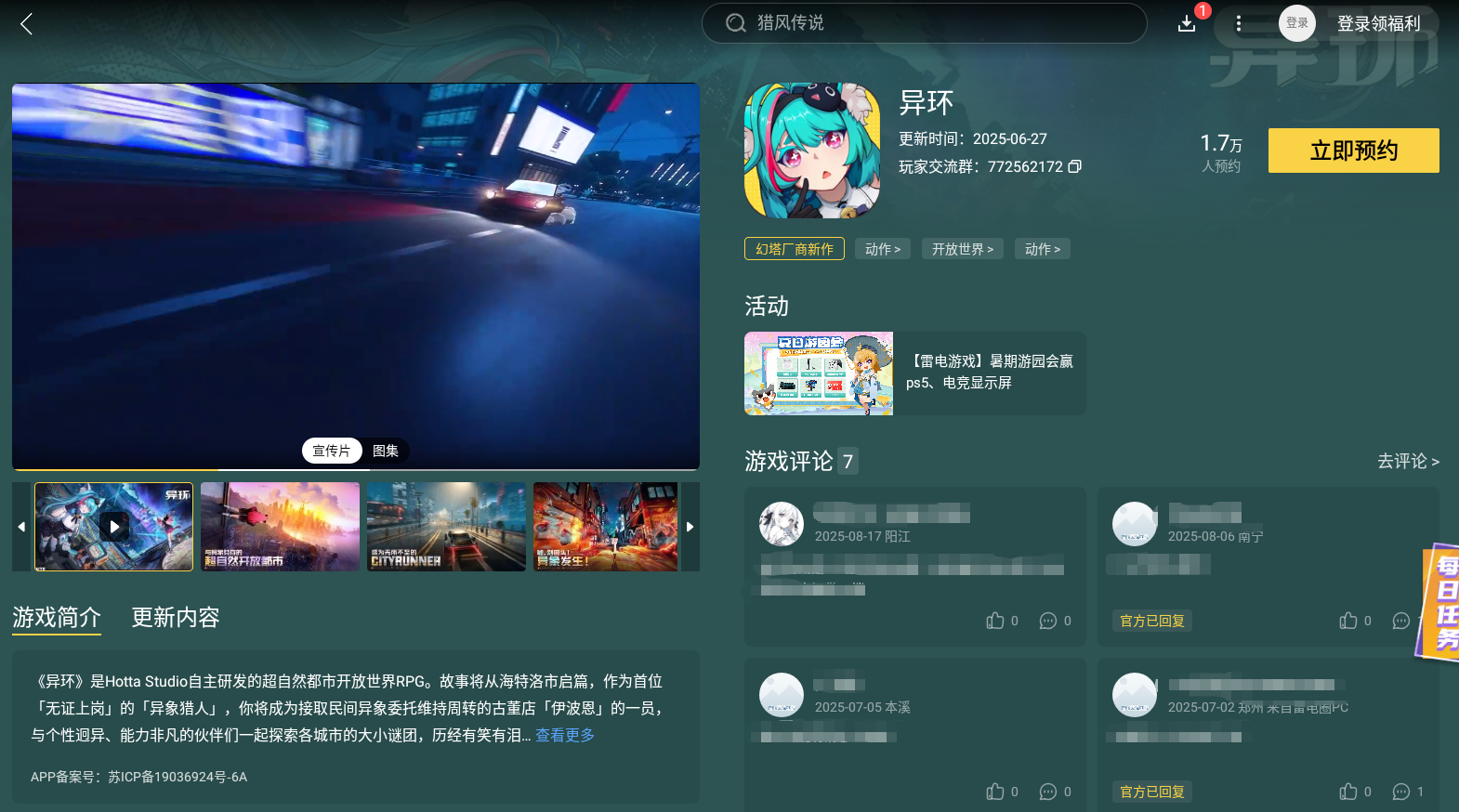Open the 每日任务 floating badge
This screenshot has height=812, width=1459.
[1439, 603]
